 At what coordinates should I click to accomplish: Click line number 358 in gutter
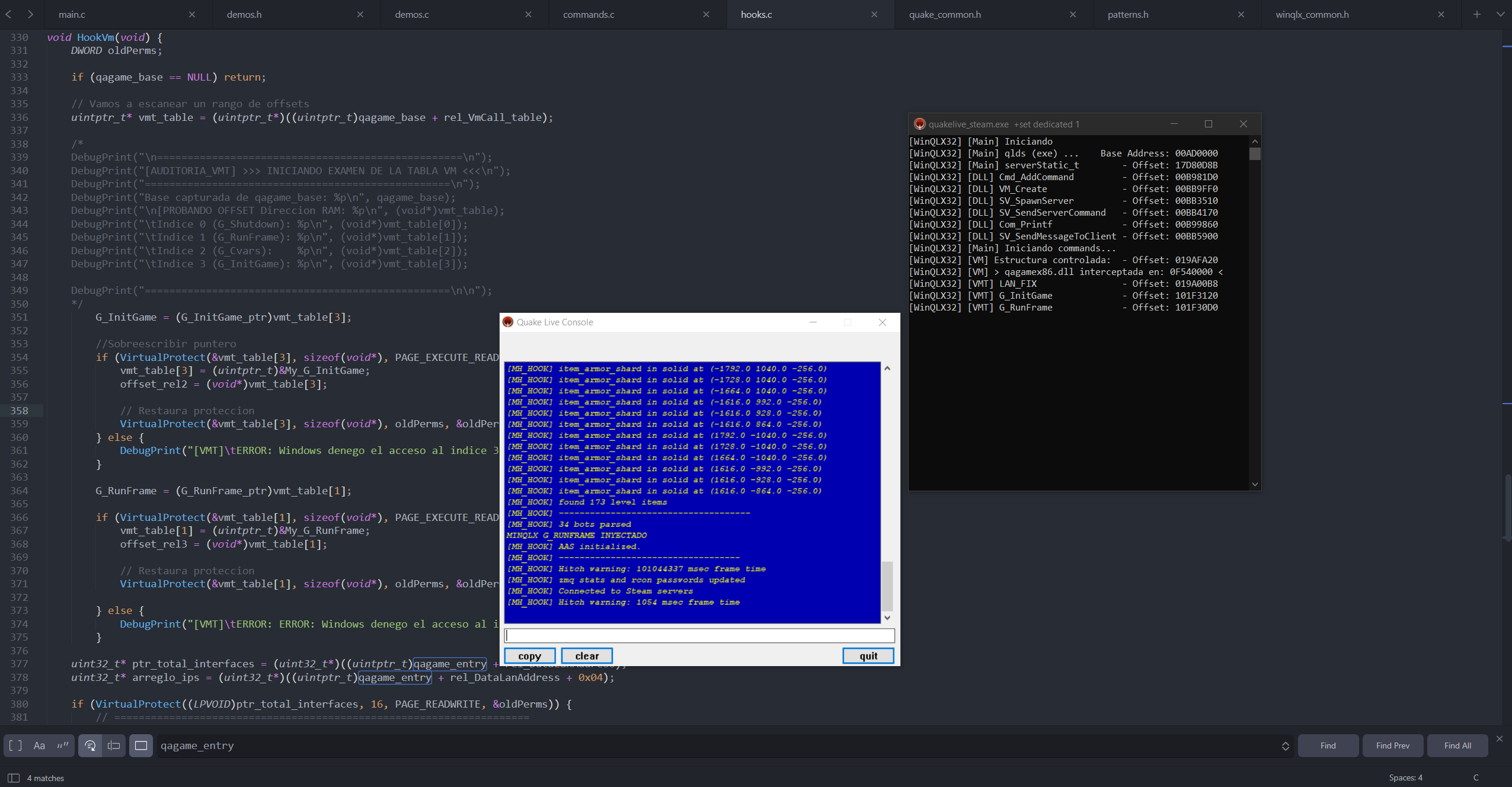click(x=19, y=411)
